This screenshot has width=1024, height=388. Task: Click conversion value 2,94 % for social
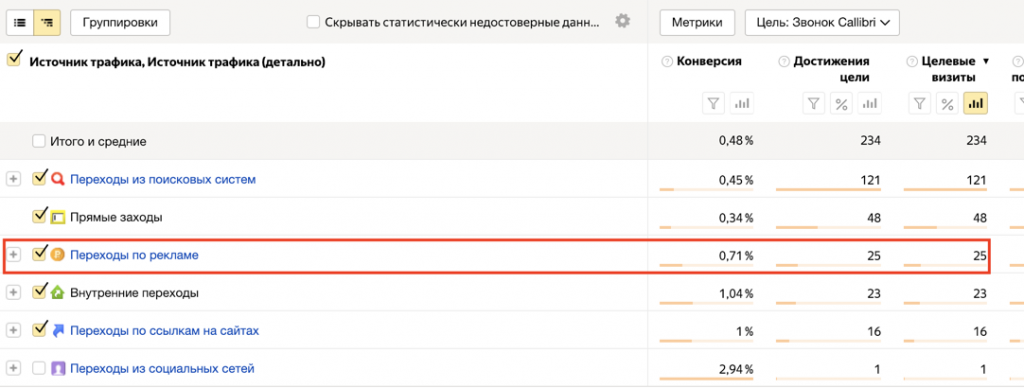(x=736, y=369)
